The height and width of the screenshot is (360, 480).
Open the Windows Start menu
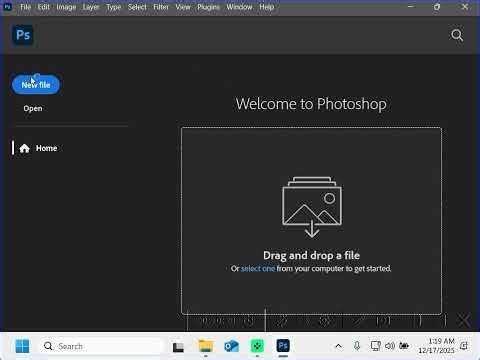22,346
